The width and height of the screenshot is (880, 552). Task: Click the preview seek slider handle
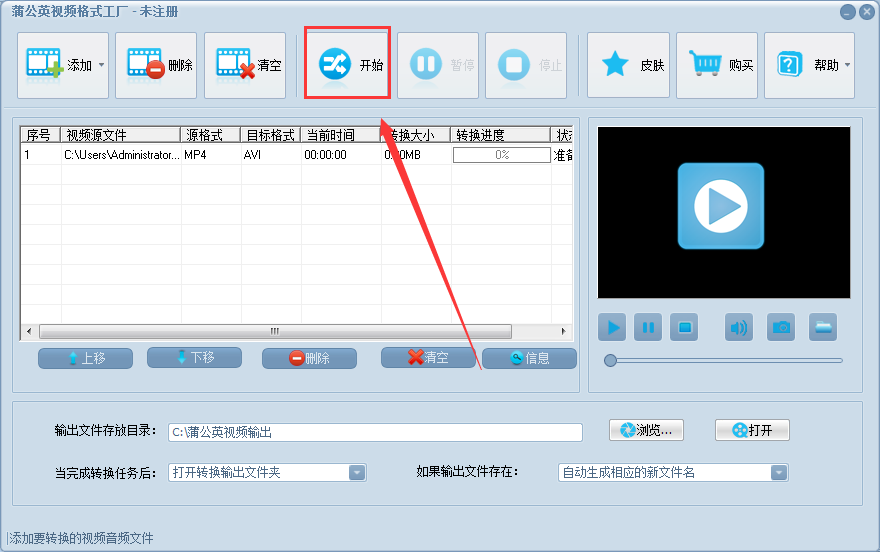[x=610, y=361]
